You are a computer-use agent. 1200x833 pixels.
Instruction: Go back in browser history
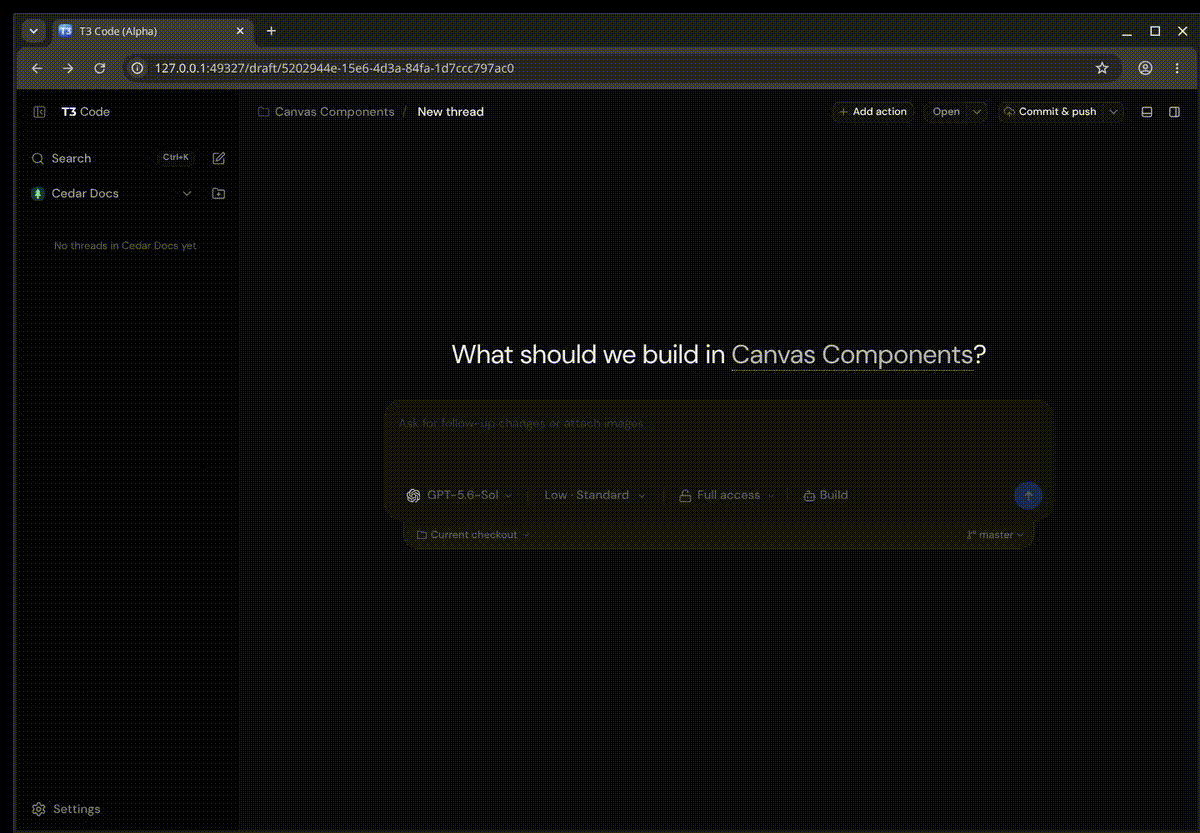pyautogui.click(x=37, y=68)
